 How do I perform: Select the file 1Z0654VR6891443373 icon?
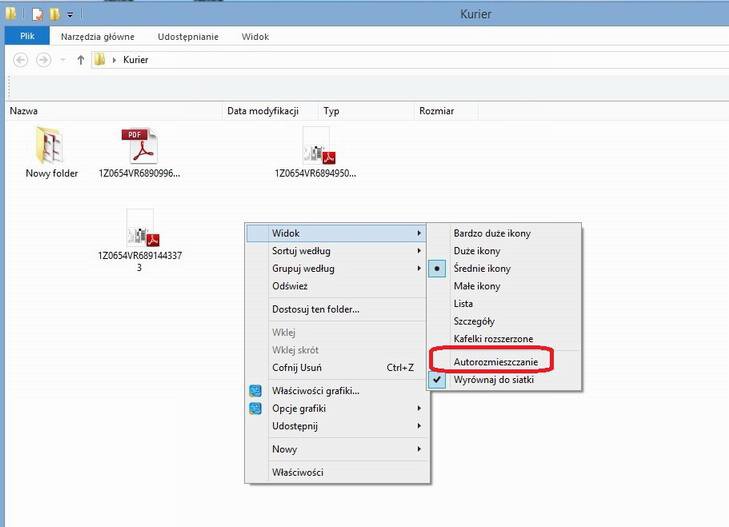tap(139, 228)
